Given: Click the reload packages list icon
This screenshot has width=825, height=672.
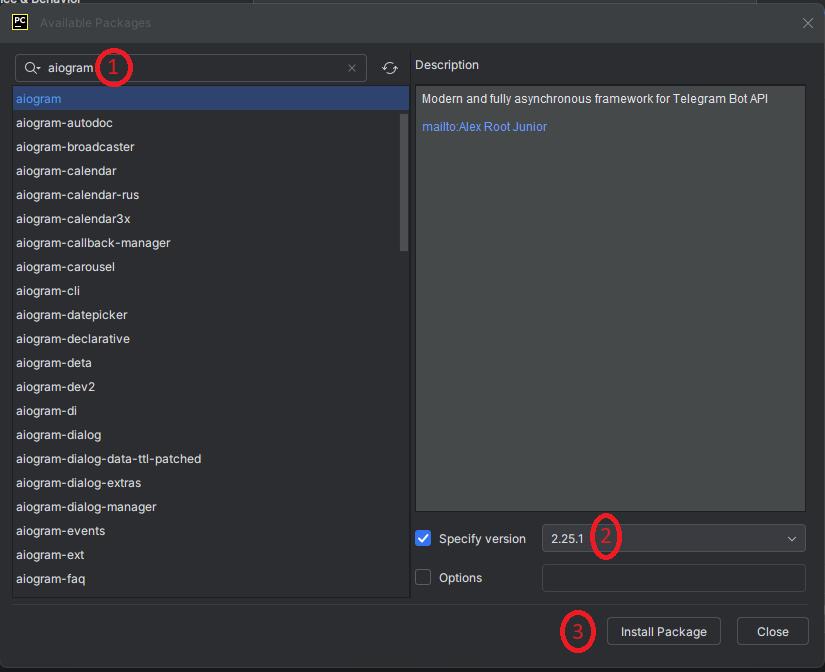Looking at the screenshot, I should click(390, 68).
